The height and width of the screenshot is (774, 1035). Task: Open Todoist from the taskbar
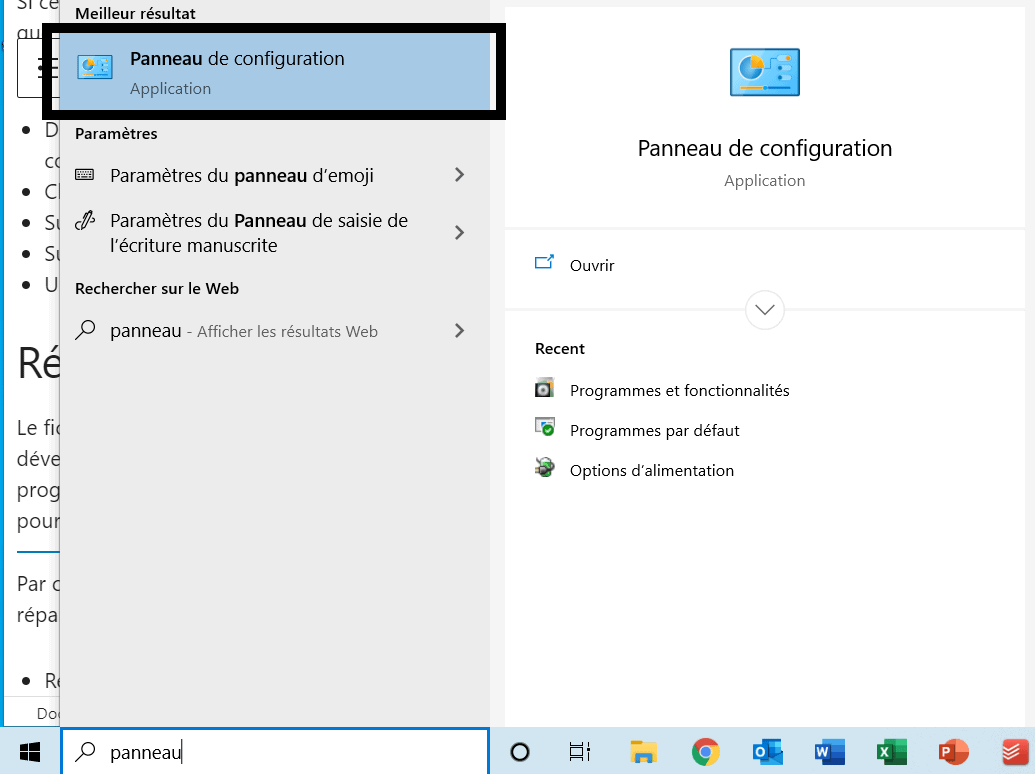click(x=1015, y=752)
